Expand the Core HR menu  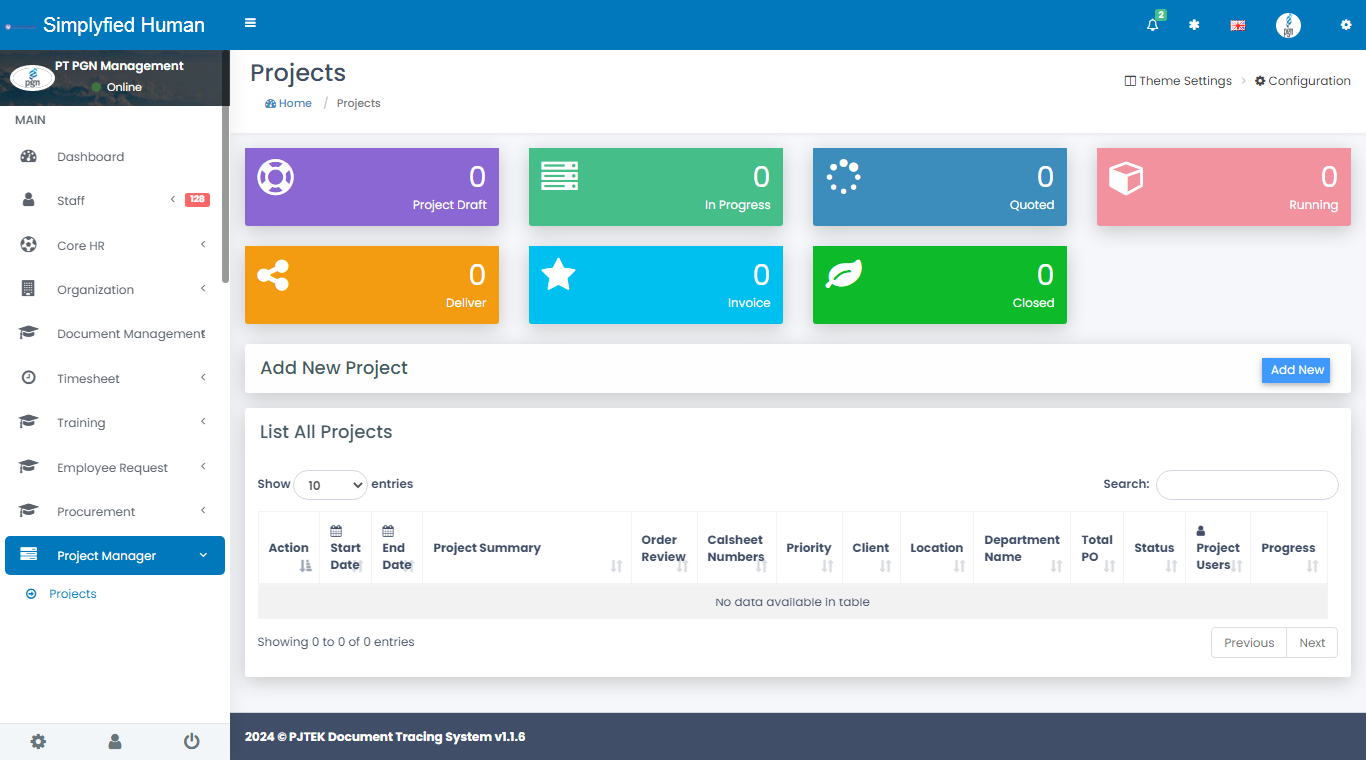coord(81,246)
